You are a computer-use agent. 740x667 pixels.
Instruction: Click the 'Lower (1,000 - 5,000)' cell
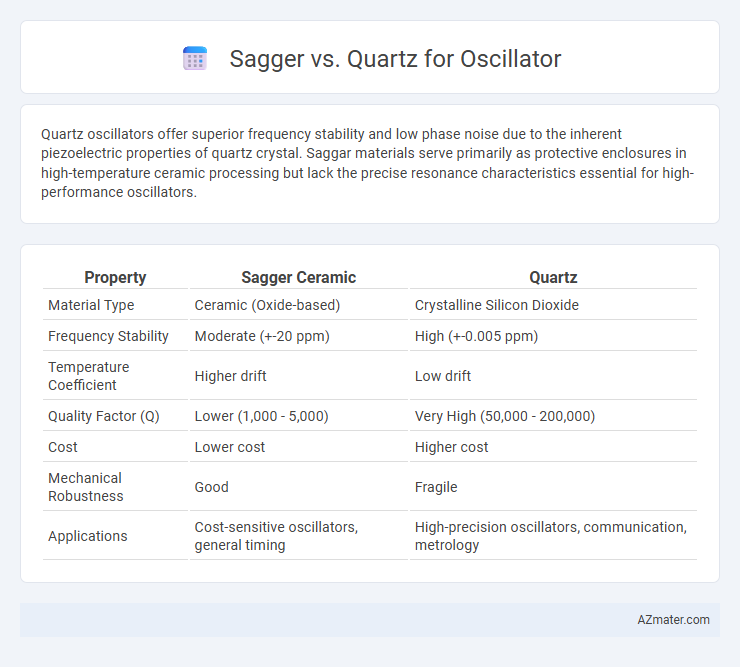pyautogui.click(x=261, y=416)
